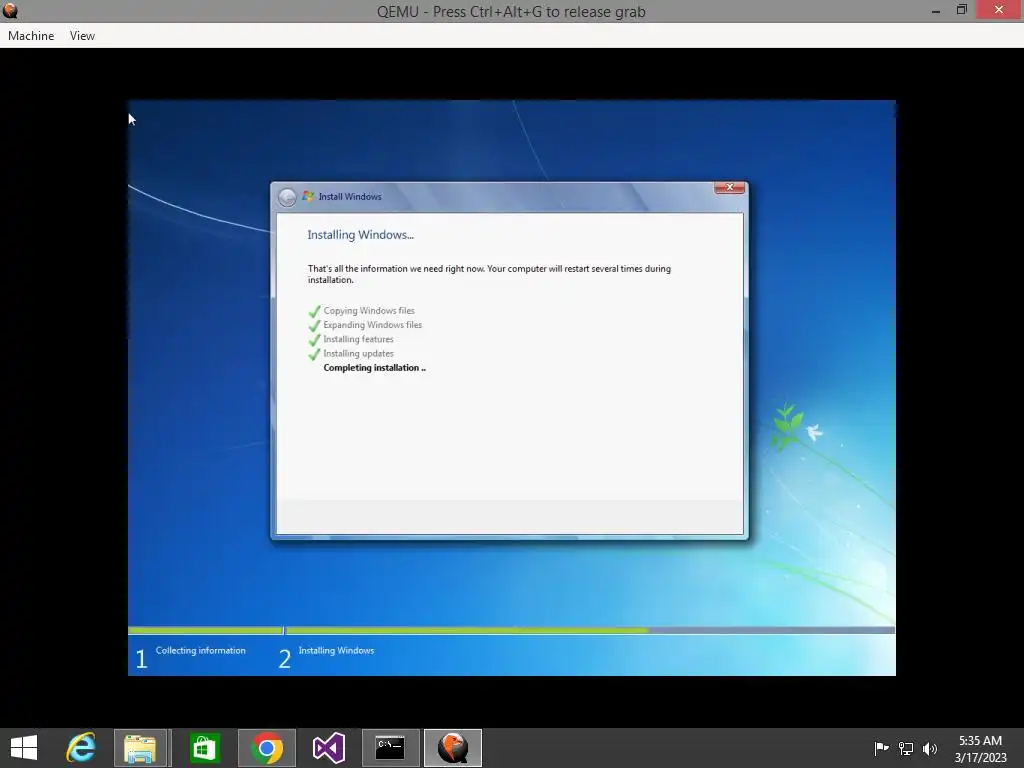The image size is (1024, 768).
Task: Click 'Installing features' text
Action: coord(359,340)
